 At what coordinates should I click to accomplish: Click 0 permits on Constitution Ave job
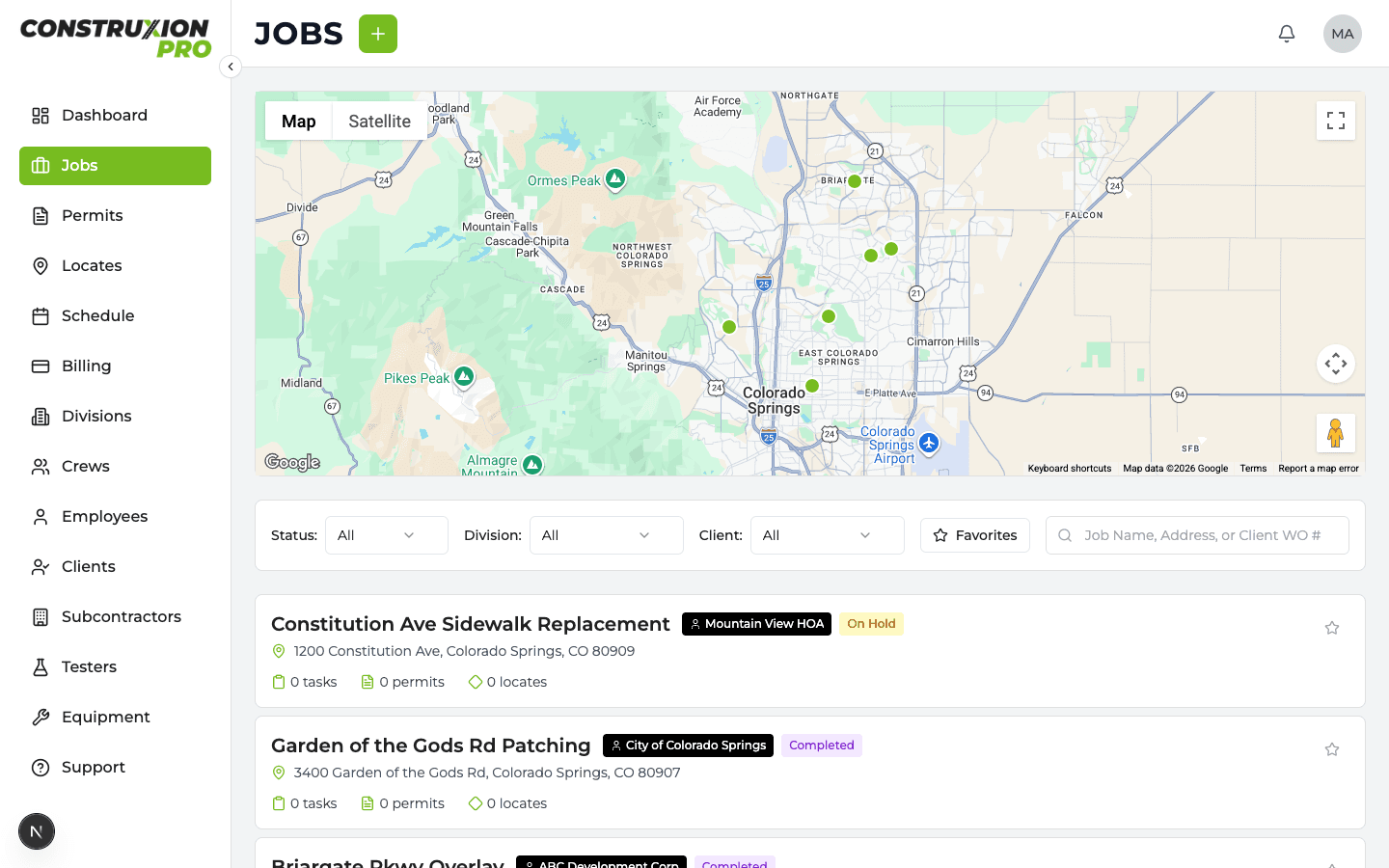(403, 682)
